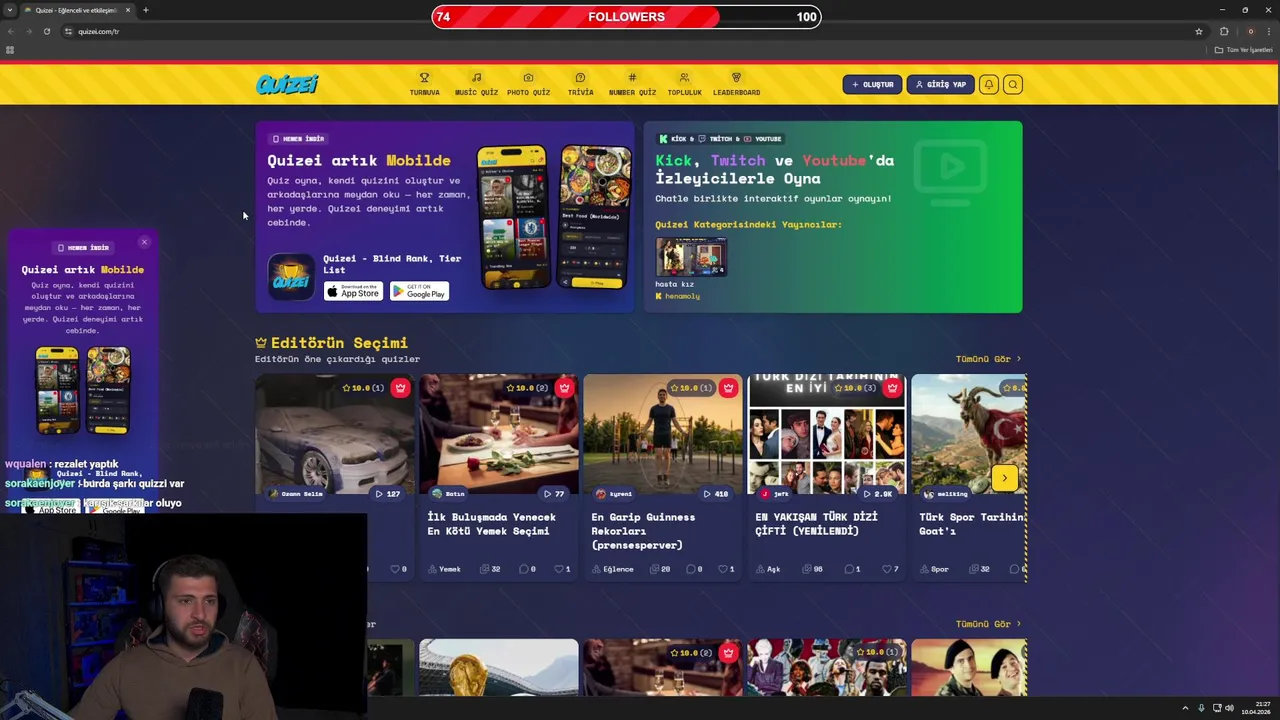Open the dusty BMW quiz thumbnail
The image size is (1280, 720).
pos(334,434)
